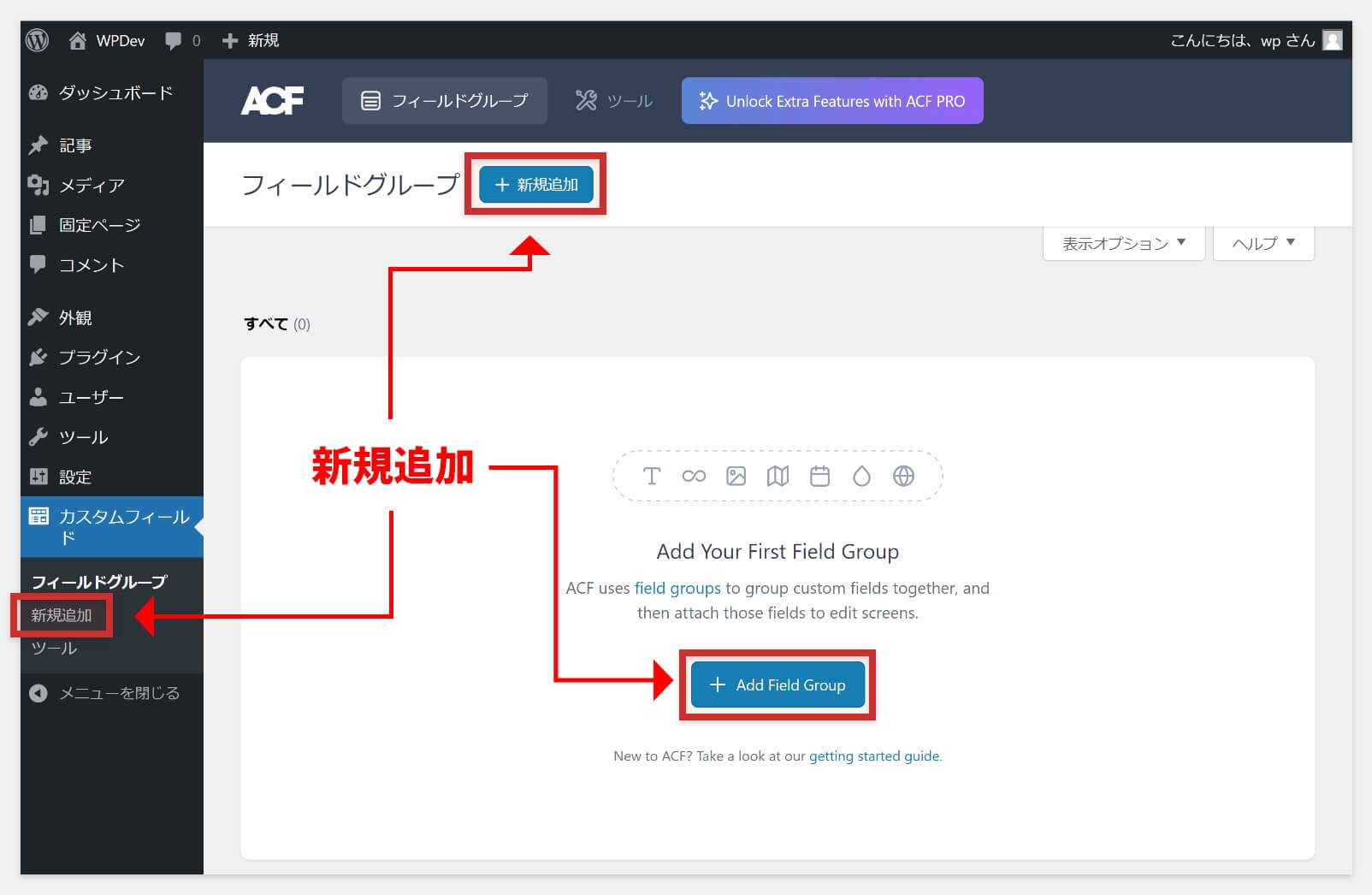Click the wrench icon beside ツール in sidebar
Viewport: 1372px width, 895px height.
coord(38,436)
